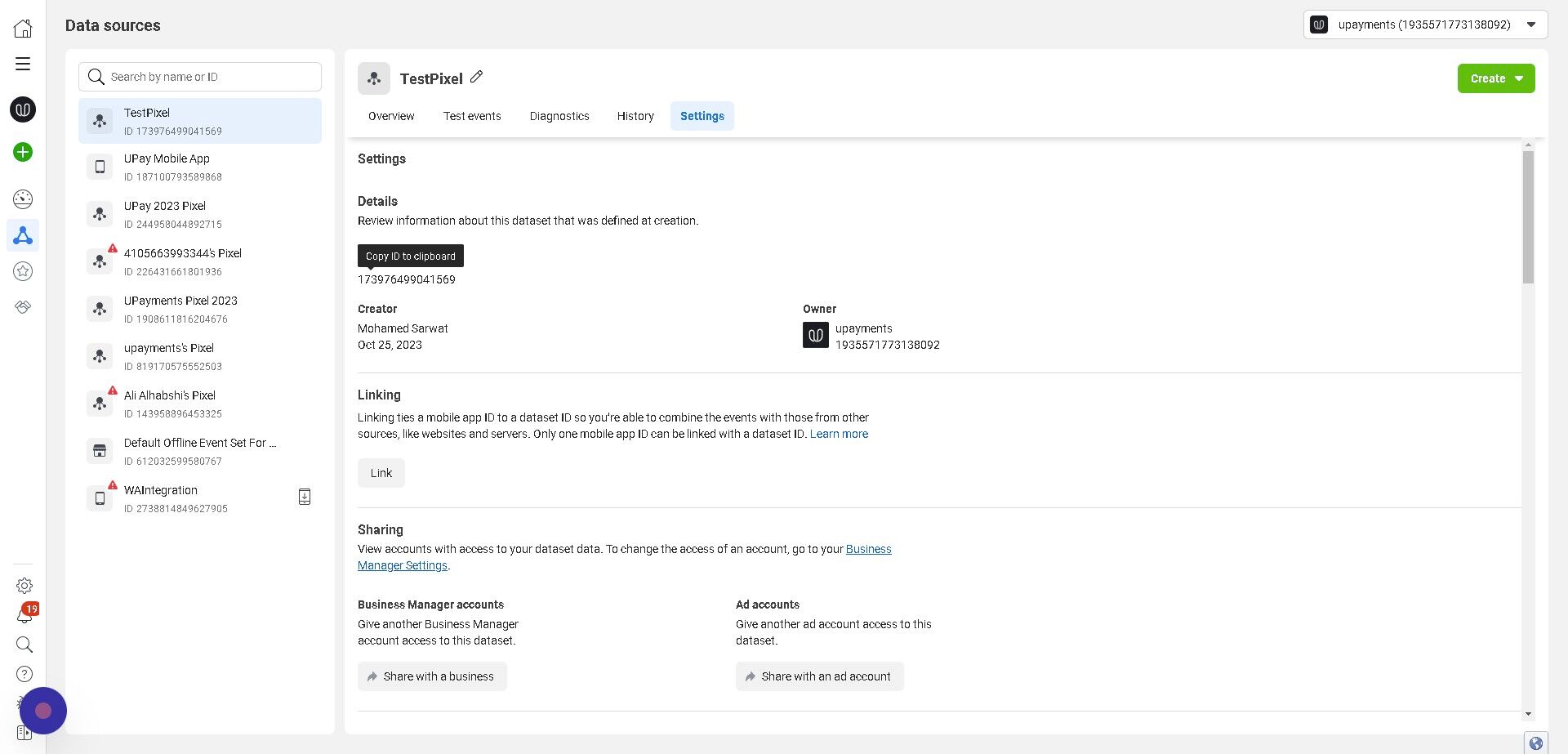Open the Diagnostics tab
The width and height of the screenshot is (1568, 754).
[x=559, y=116]
